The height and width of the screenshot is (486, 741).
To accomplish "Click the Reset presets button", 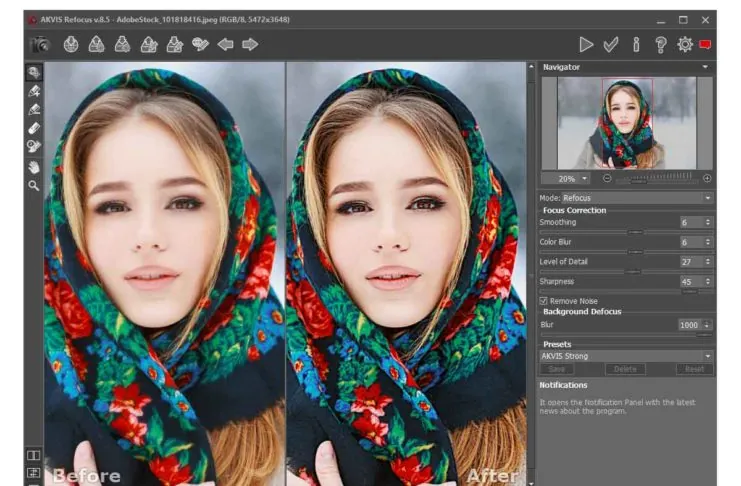I will [x=693, y=369].
